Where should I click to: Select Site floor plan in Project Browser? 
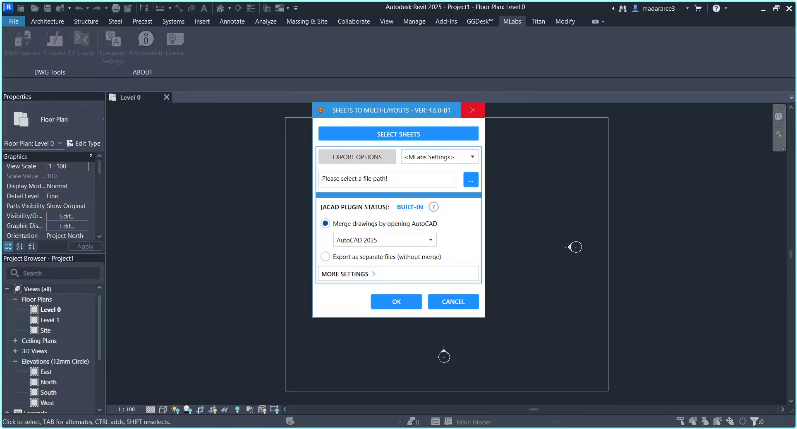click(x=46, y=330)
